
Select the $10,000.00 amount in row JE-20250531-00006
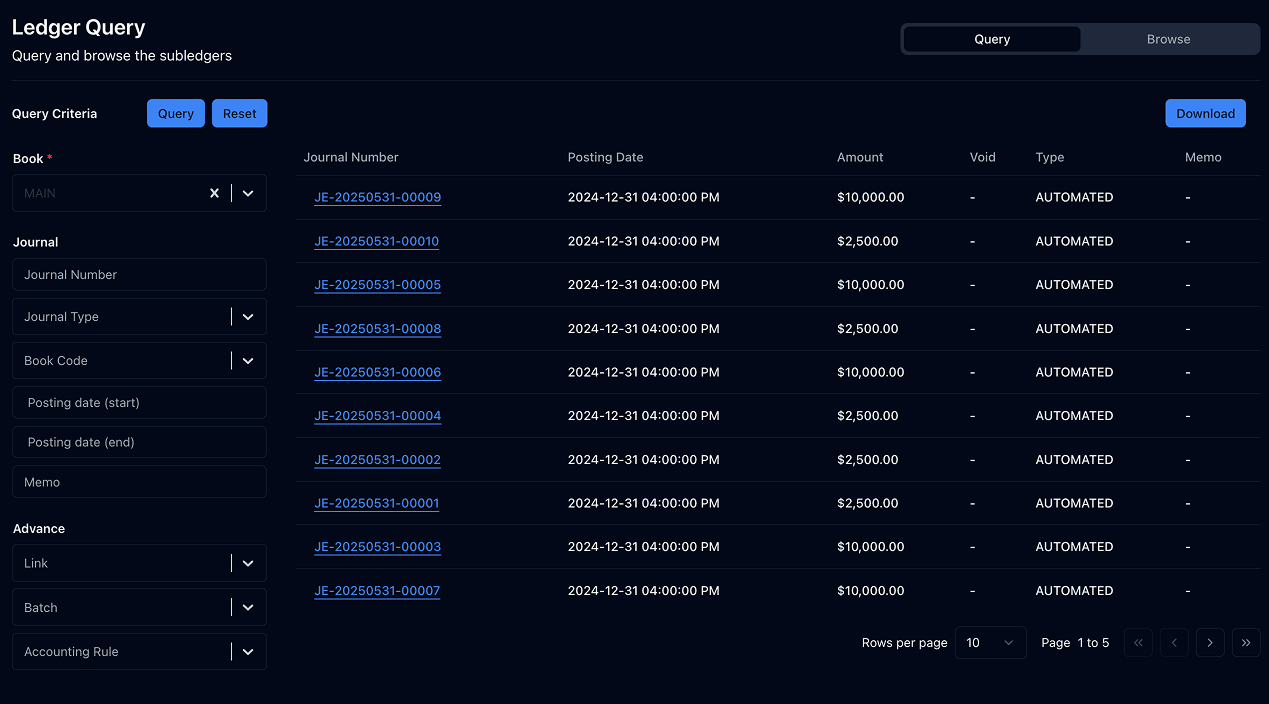point(871,372)
